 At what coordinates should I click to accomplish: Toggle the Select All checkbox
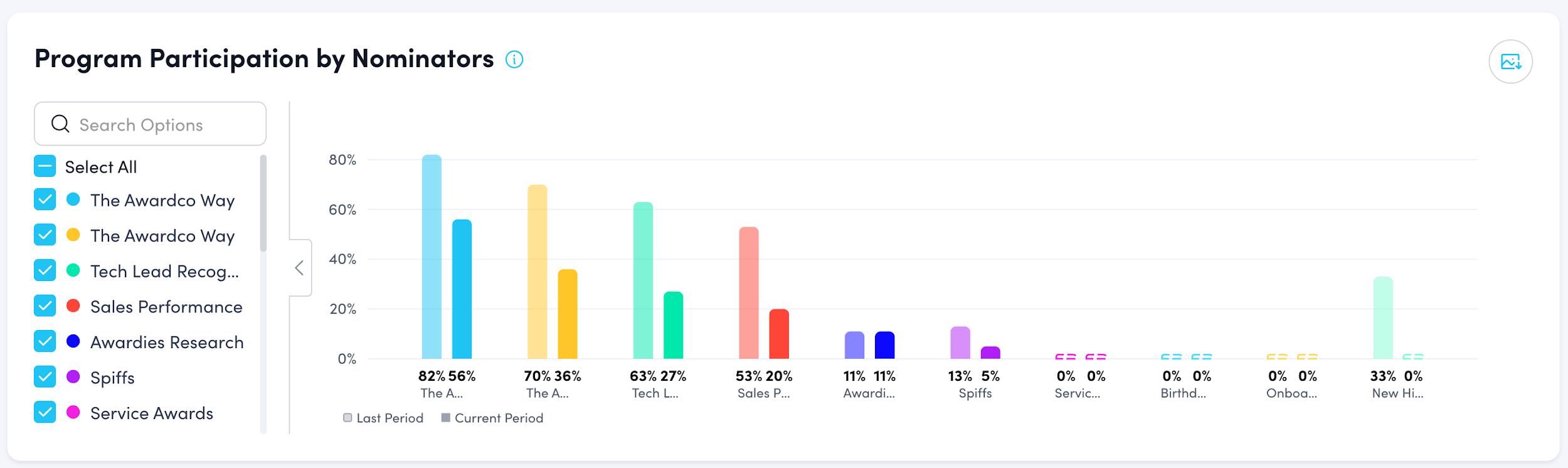click(45, 166)
